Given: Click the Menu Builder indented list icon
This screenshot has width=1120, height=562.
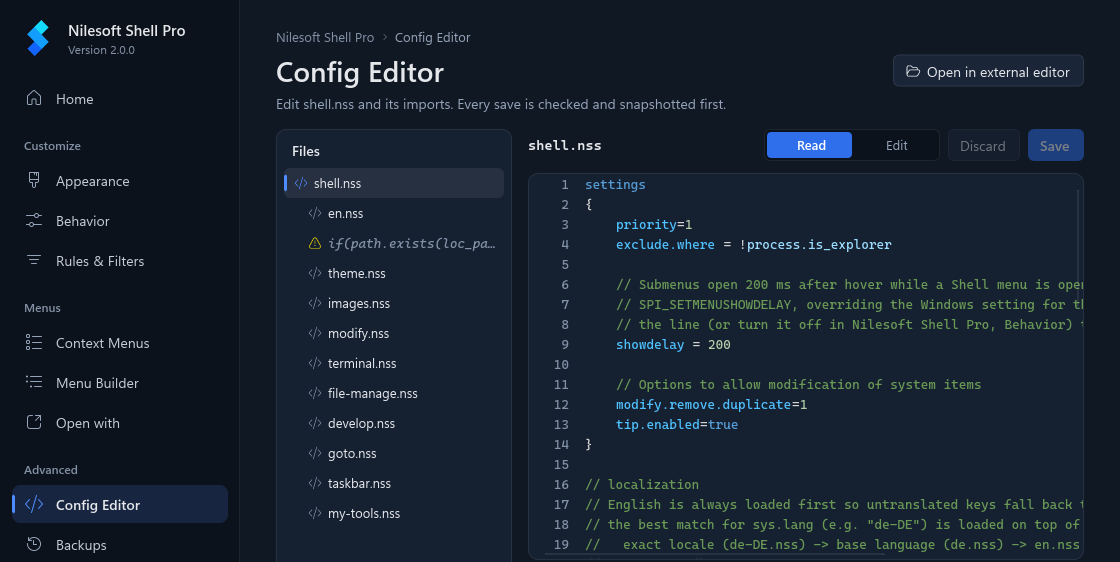Looking at the screenshot, I should [34, 382].
